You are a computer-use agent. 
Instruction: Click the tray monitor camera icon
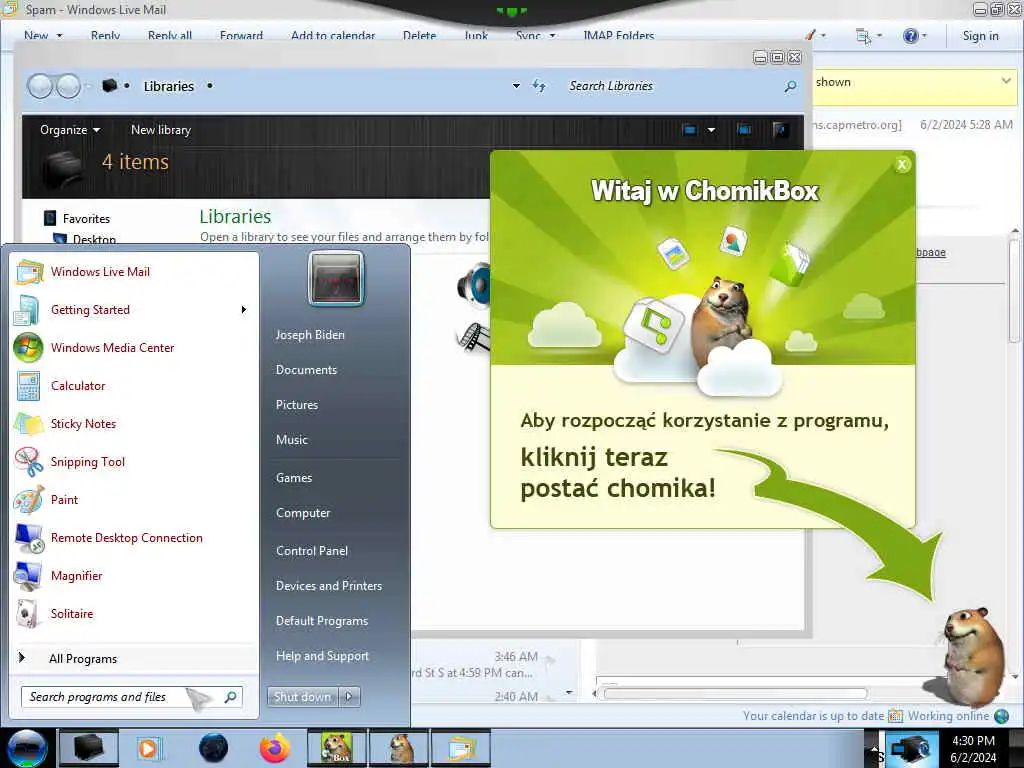910,748
